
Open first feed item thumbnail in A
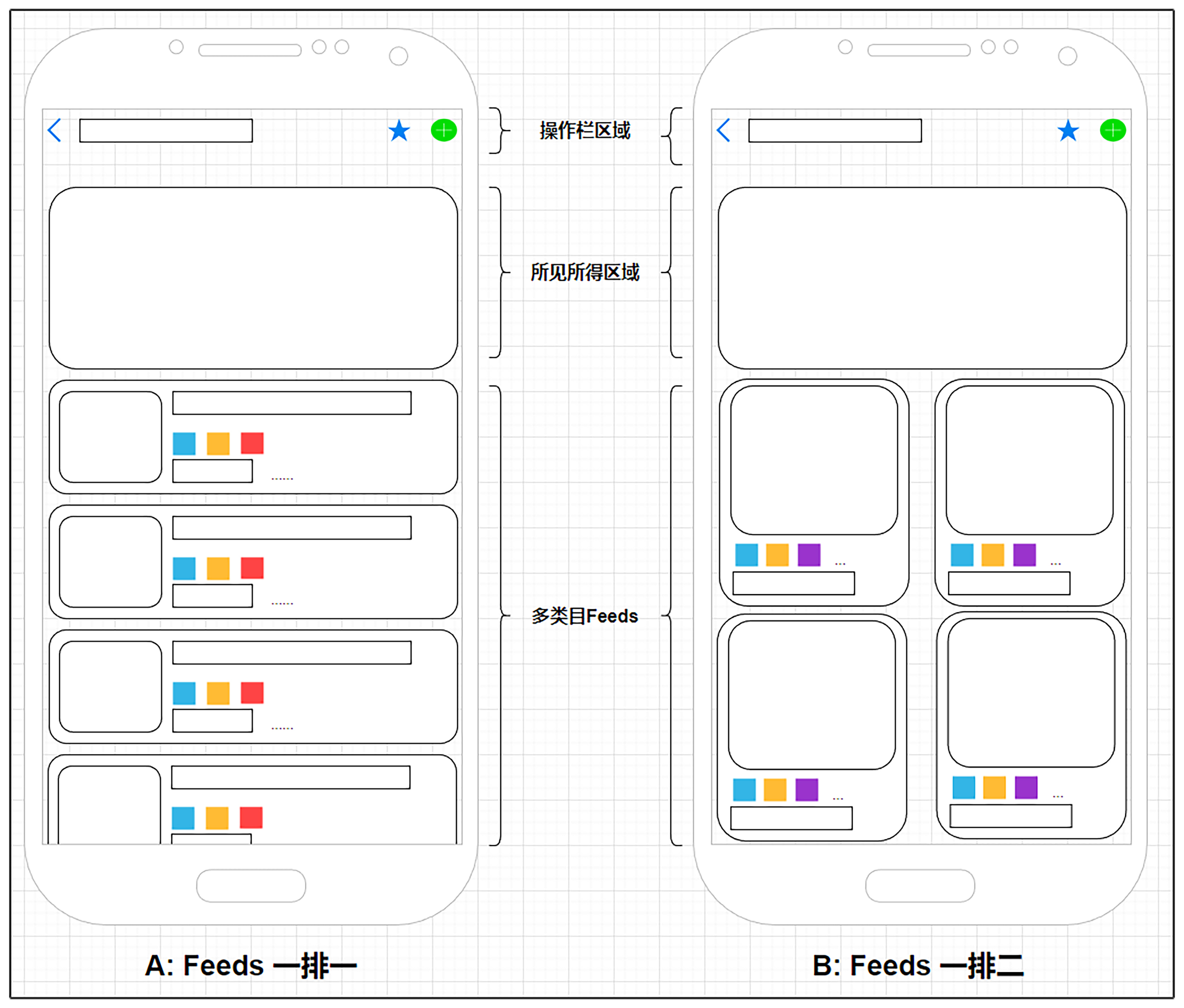point(110,437)
